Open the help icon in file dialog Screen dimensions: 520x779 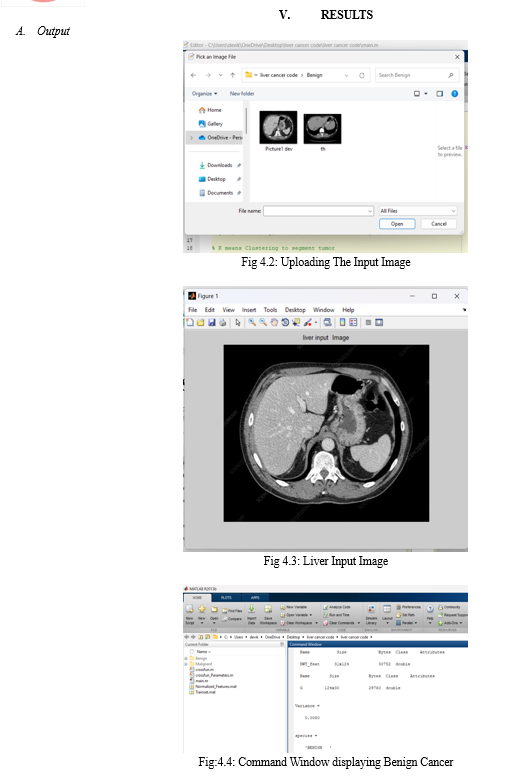(x=454, y=93)
